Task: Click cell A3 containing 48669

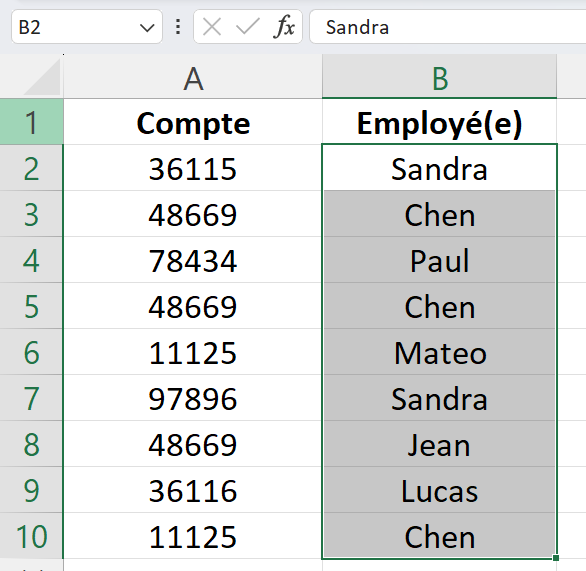Action: pyautogui.click(x=193, y=214)
